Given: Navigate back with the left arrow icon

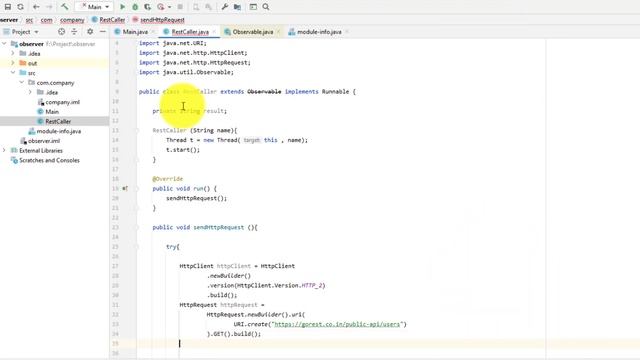Looking at the screenshot, I should click(x=36, y=7).
